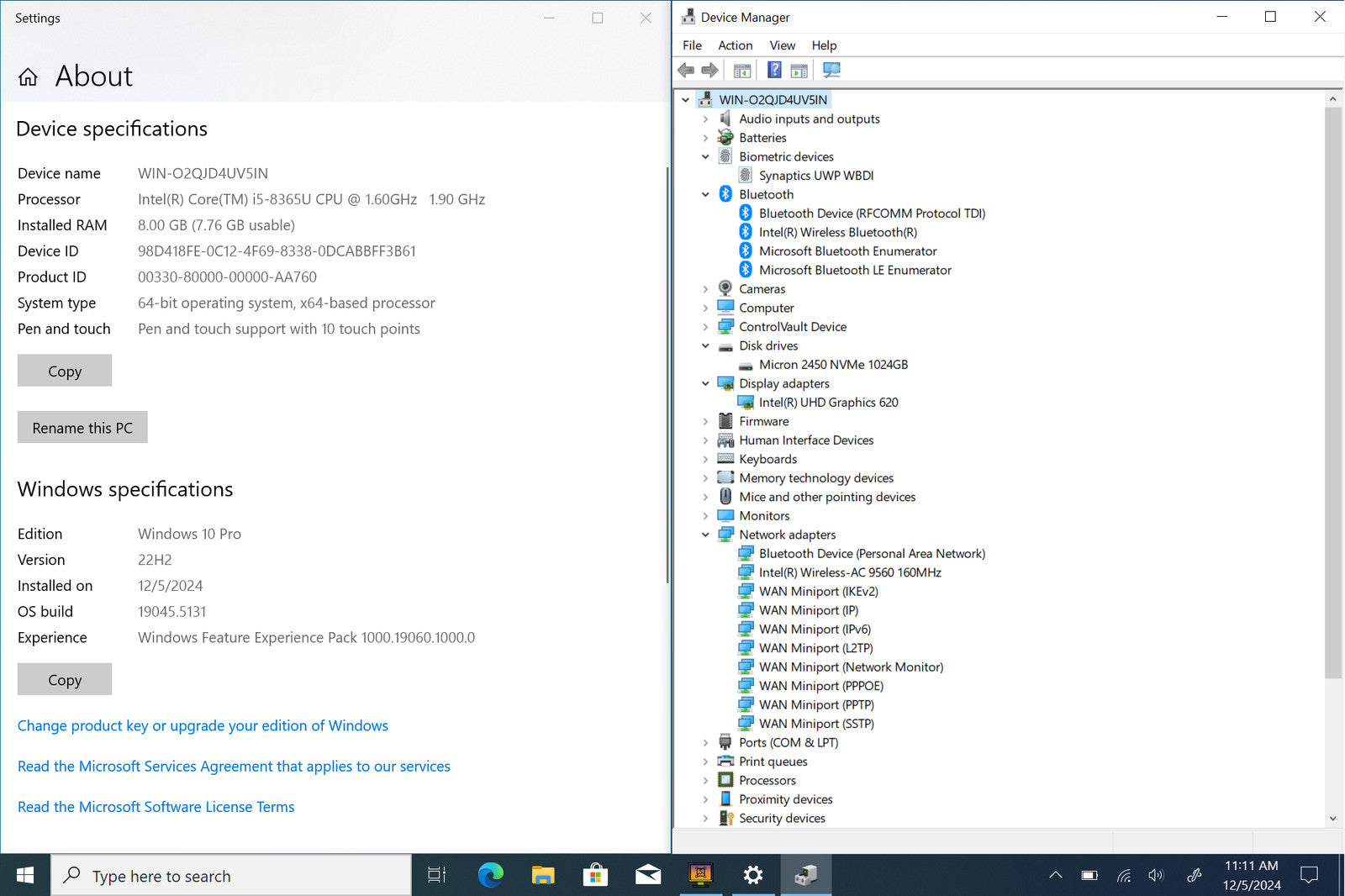Collapse the WIN-O2QJD4UV5IN root node

pyautogui.click(x=686, y=100)
